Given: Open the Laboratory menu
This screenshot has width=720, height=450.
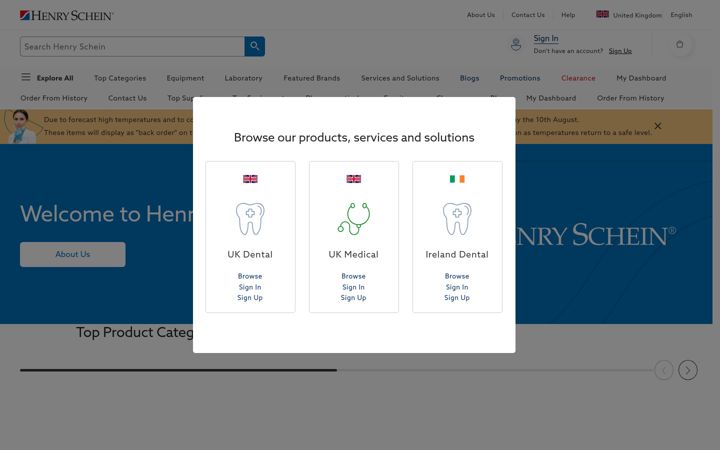Looking at the screenshot, I should [243, 78].
